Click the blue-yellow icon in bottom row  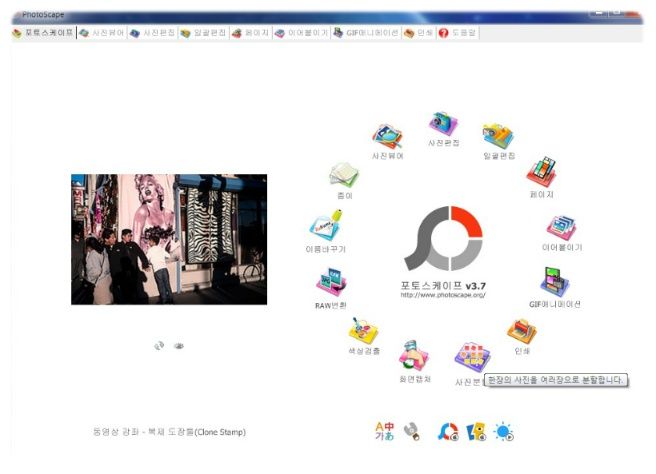point(476,432)
